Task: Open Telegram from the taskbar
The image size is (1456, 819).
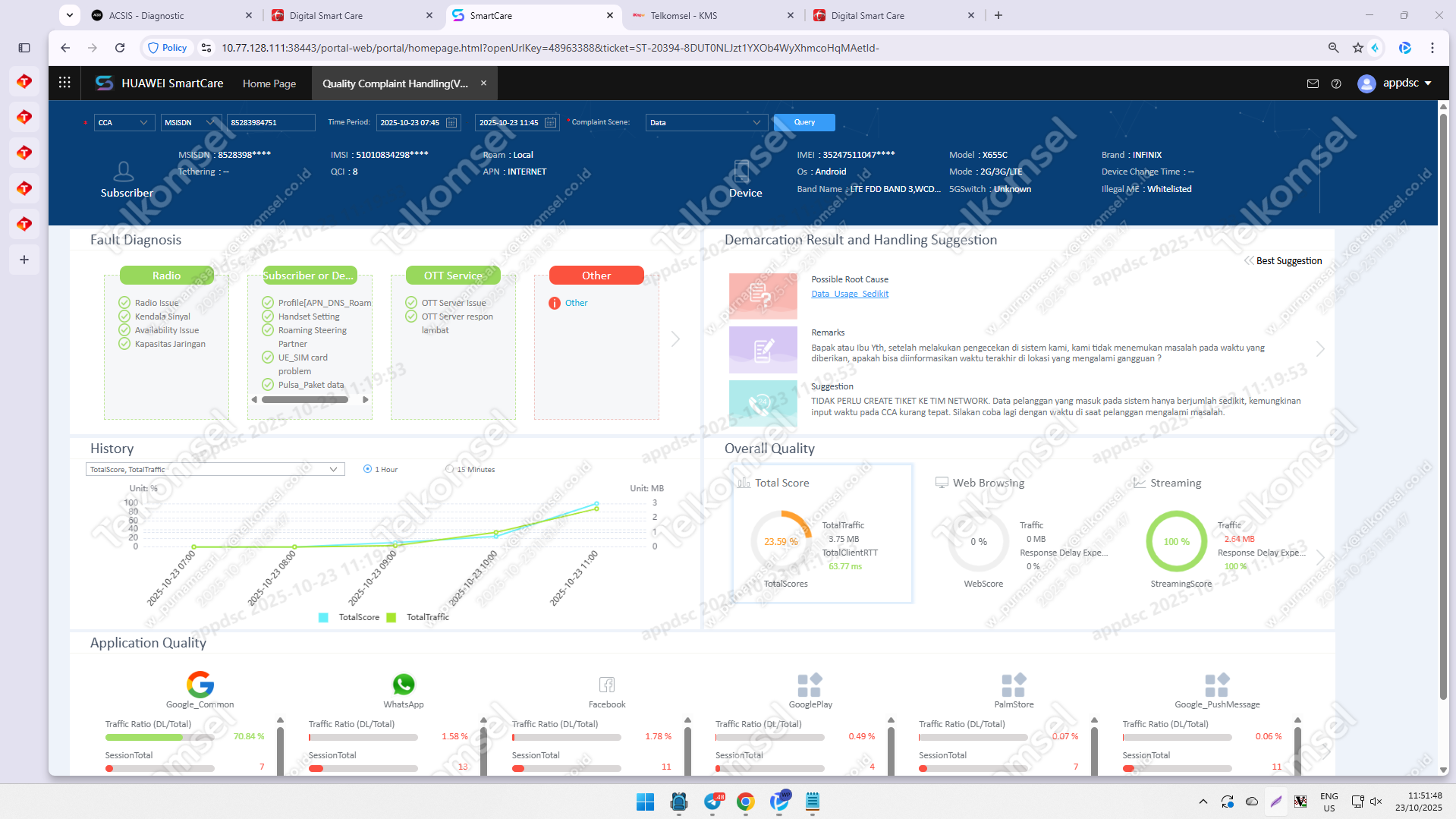Action: click(x=712, y=802)
